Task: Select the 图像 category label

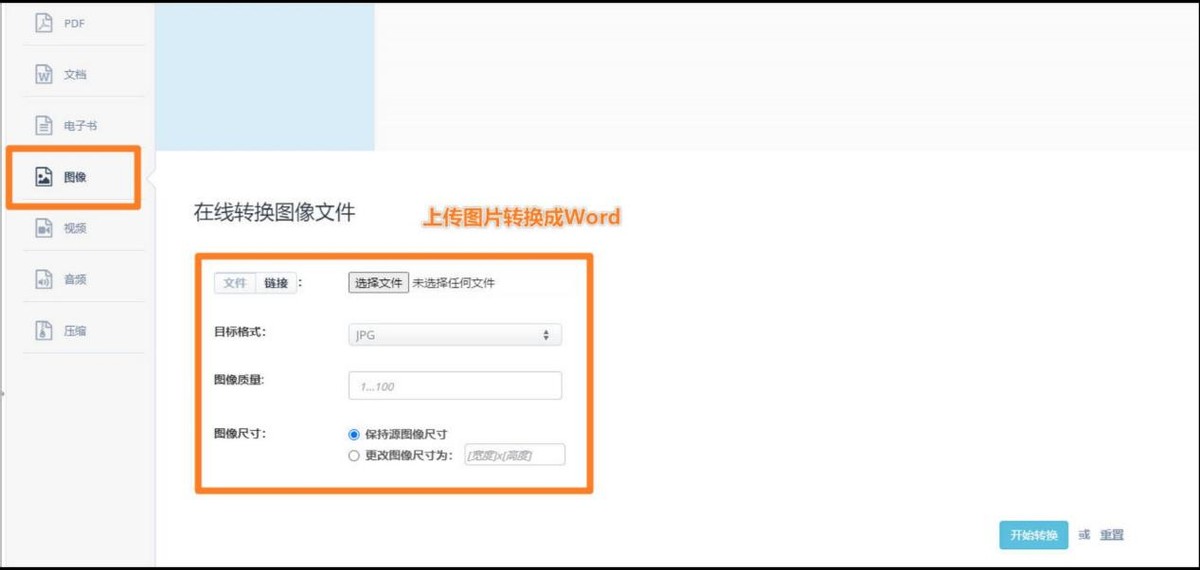Action: [x=75, y=177]
